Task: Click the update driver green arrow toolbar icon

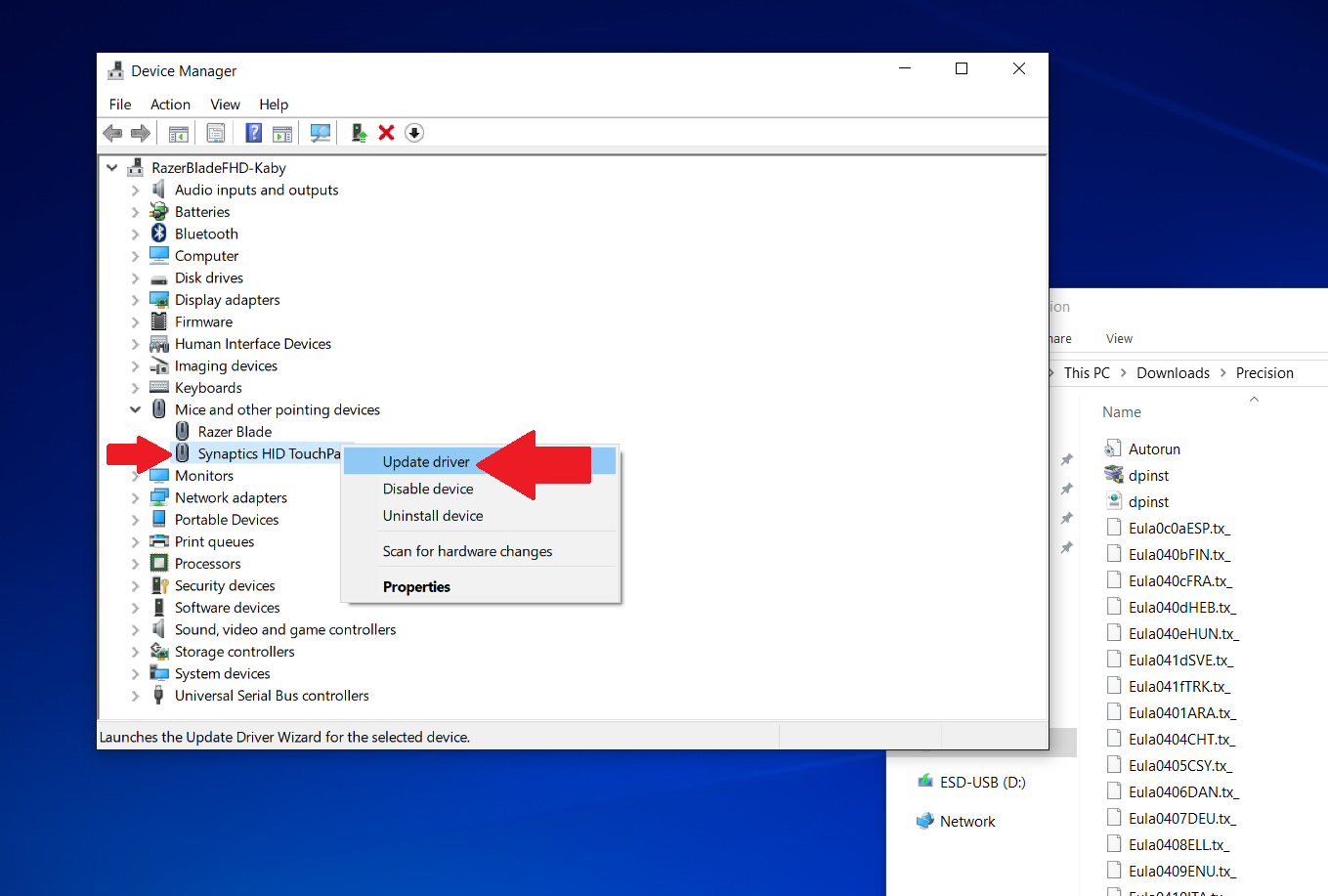Action: click(x=359, y=133)
